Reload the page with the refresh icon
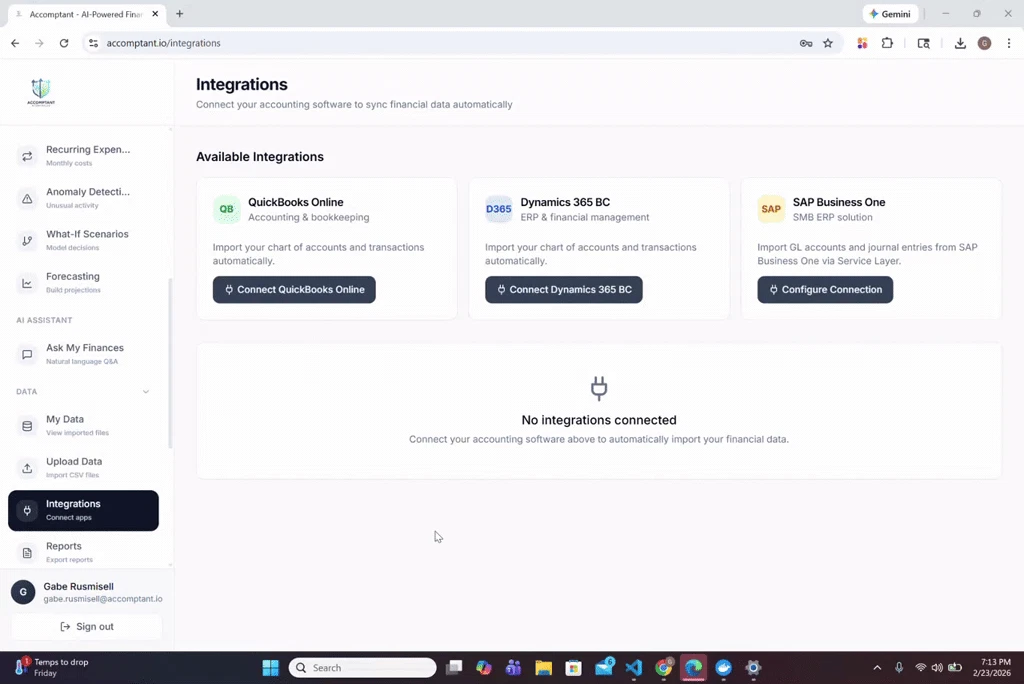Viewport: 1024px width, 684px height. click(63, 43)
